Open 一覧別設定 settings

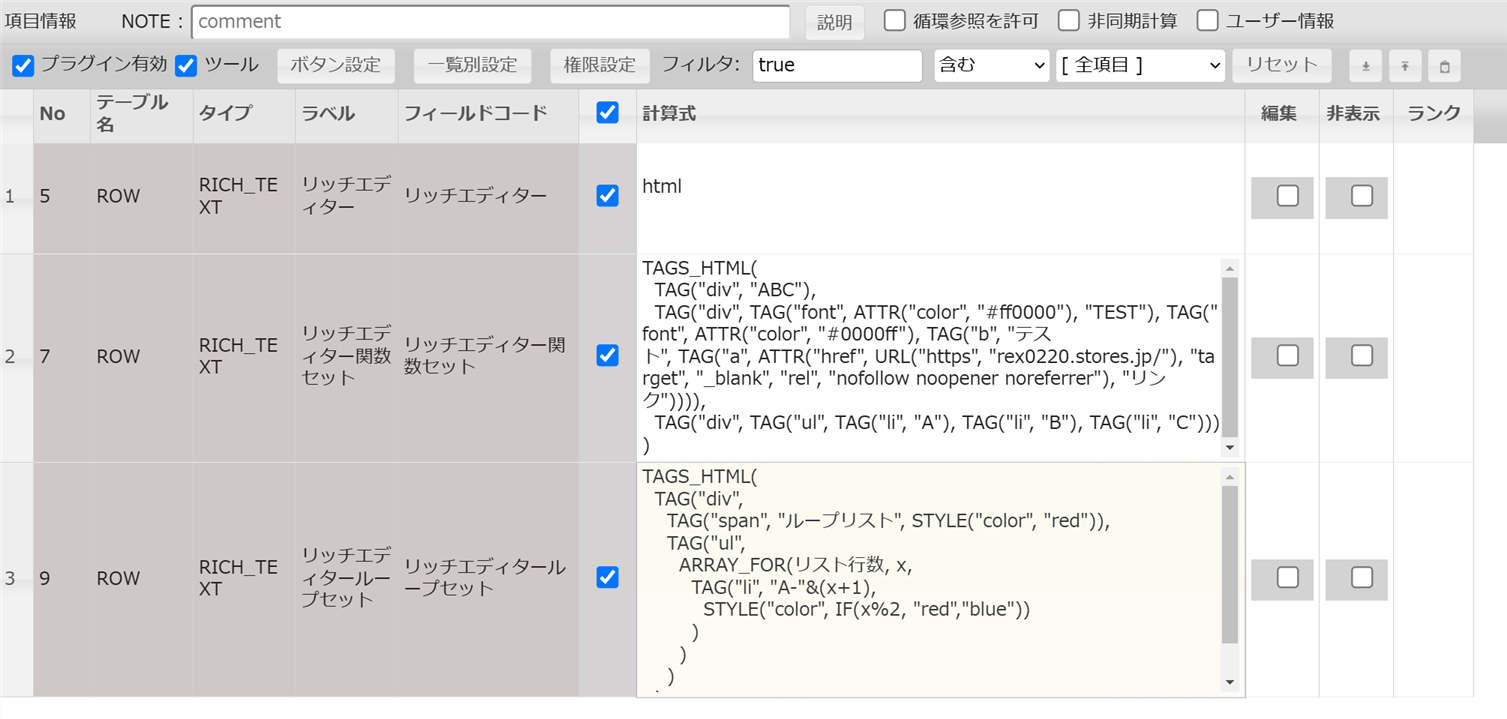click(473, 65)
